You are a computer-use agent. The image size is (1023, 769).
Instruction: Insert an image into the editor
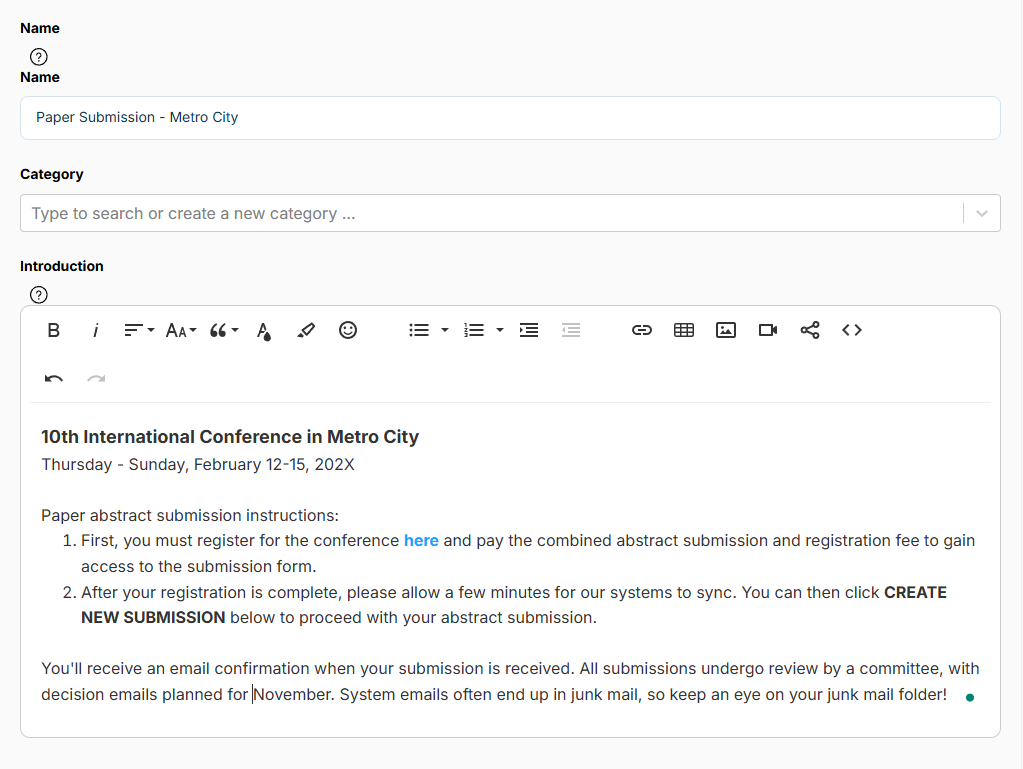[726, 330]
